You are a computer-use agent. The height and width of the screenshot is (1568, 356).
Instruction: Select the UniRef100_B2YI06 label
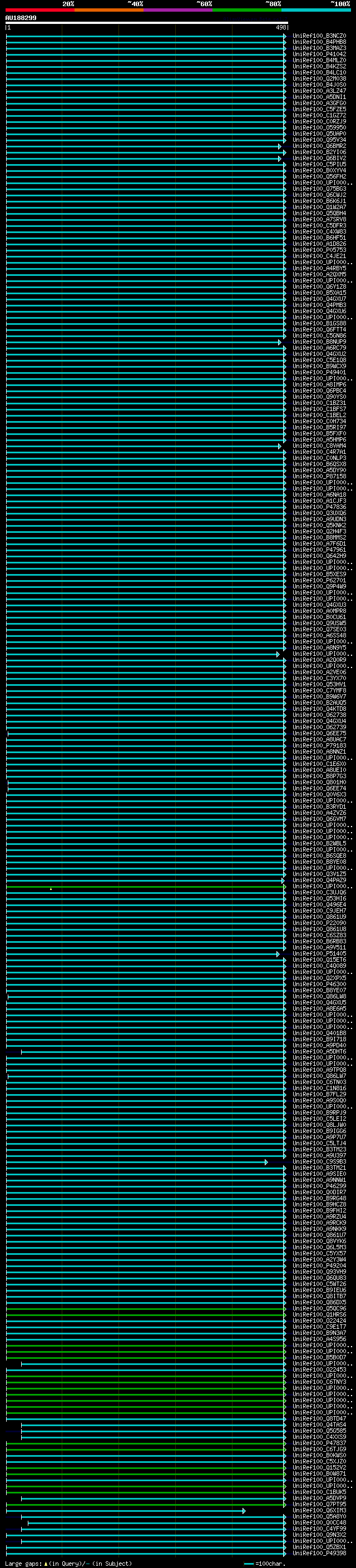(x=319, y=152)
